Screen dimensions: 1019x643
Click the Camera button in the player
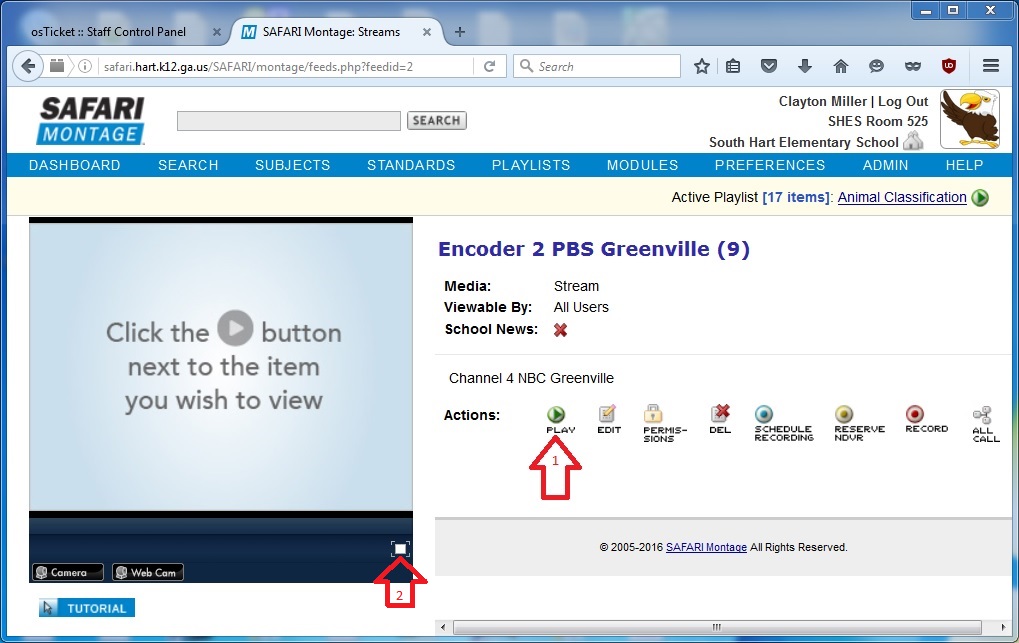[x=68, y=573]
